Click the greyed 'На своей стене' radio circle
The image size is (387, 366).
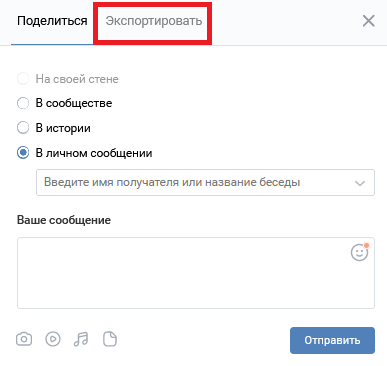pos(23,79)
